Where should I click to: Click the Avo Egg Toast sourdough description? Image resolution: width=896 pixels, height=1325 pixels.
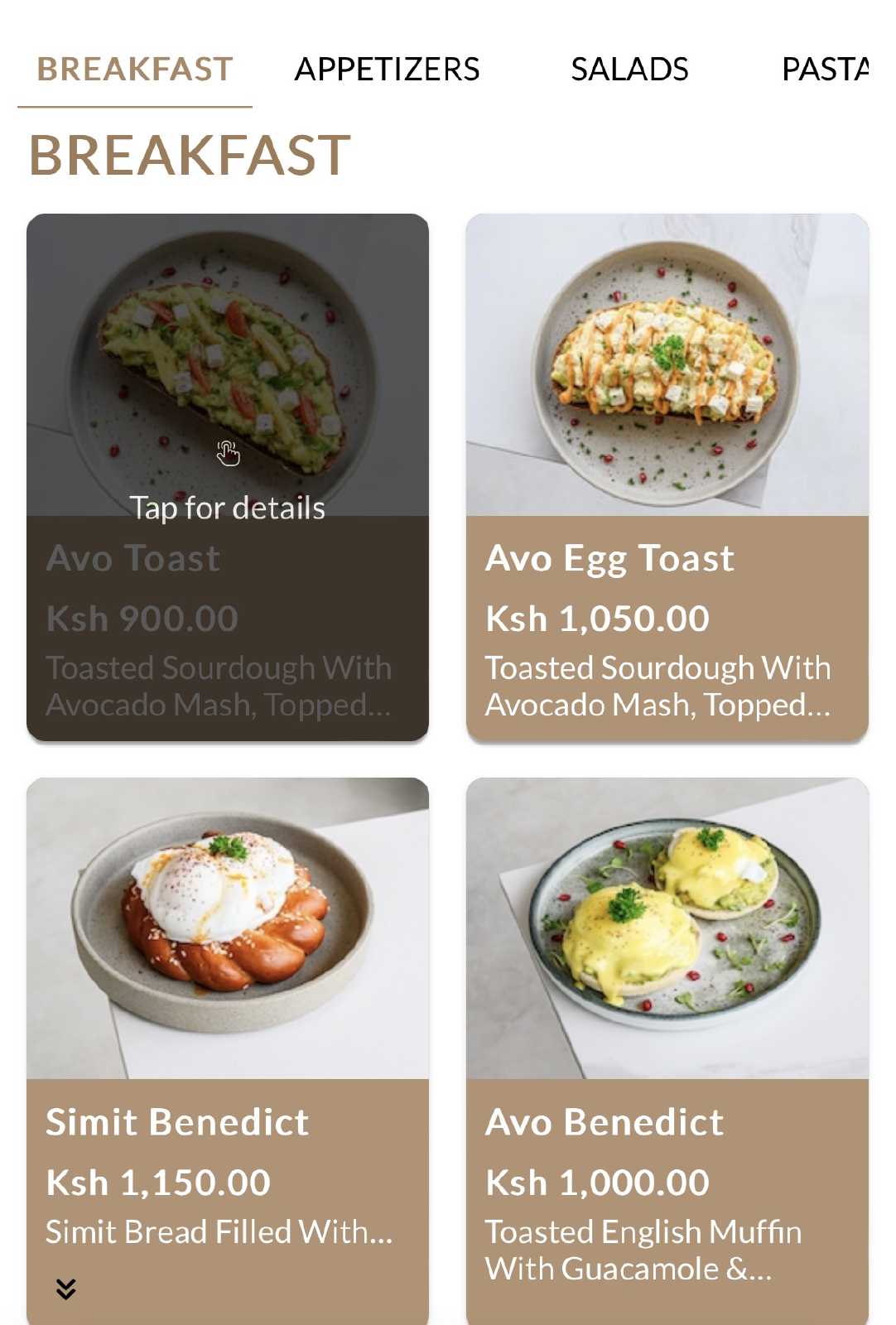(x=658, y=687)
